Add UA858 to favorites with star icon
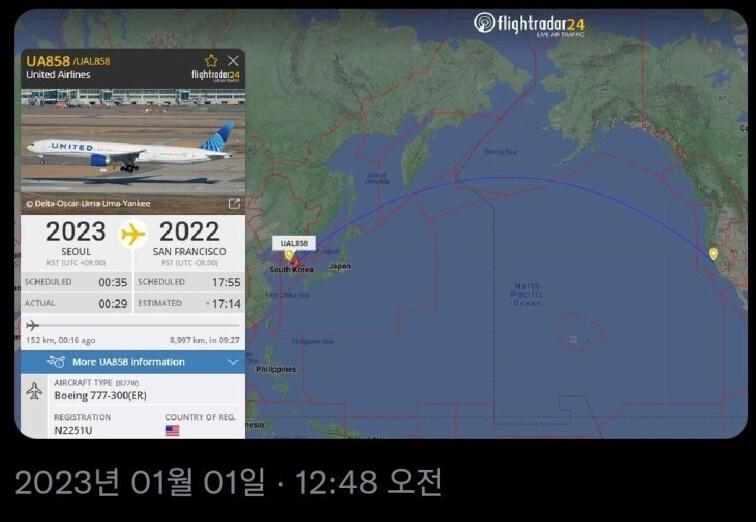Viewport: 756px width, 522px height. [x=211, y=61]
